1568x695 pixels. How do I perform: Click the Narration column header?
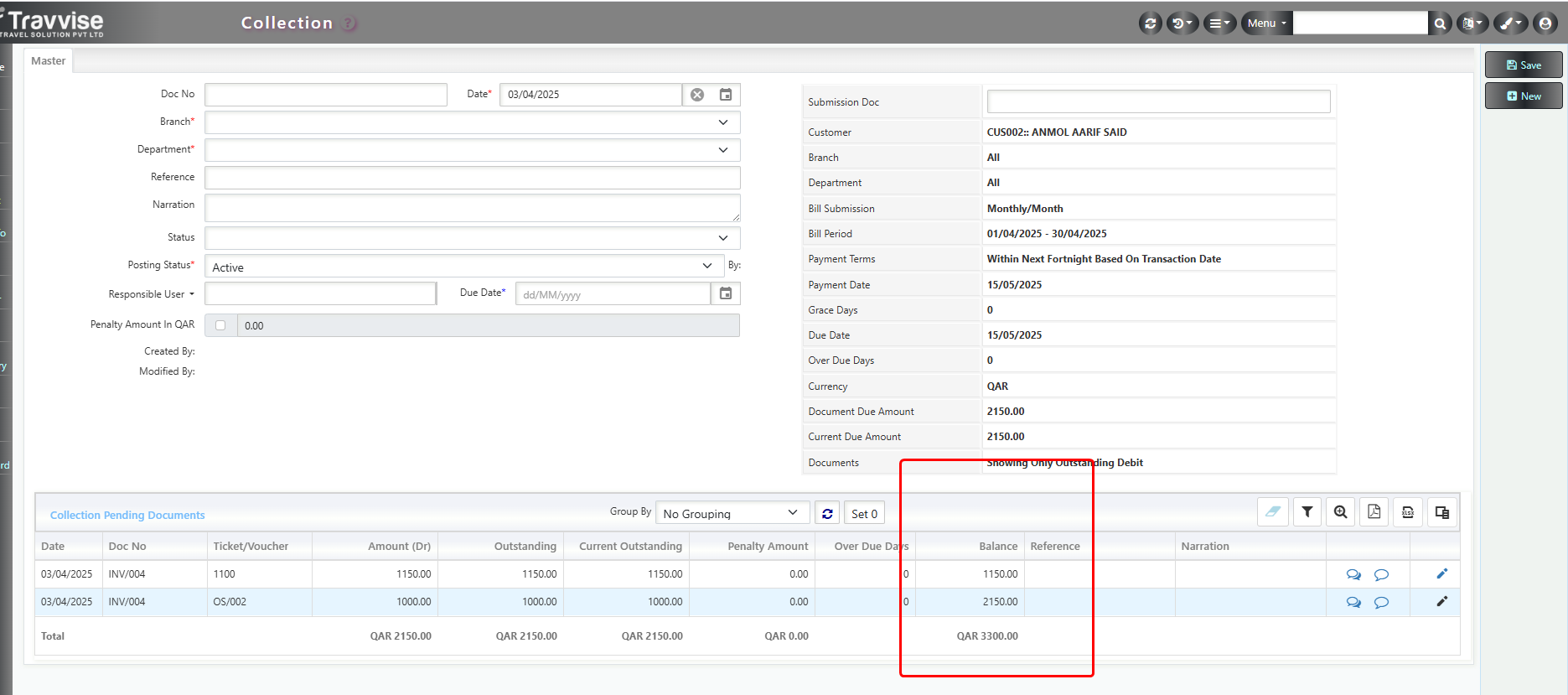tap(1205, 546)
